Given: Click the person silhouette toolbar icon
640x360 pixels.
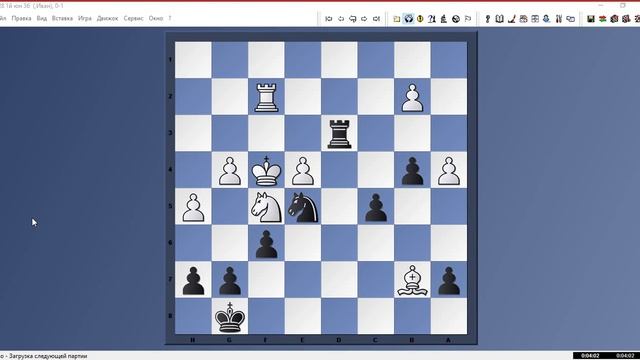Looking at the screenshot, I should tap(546, 19).
